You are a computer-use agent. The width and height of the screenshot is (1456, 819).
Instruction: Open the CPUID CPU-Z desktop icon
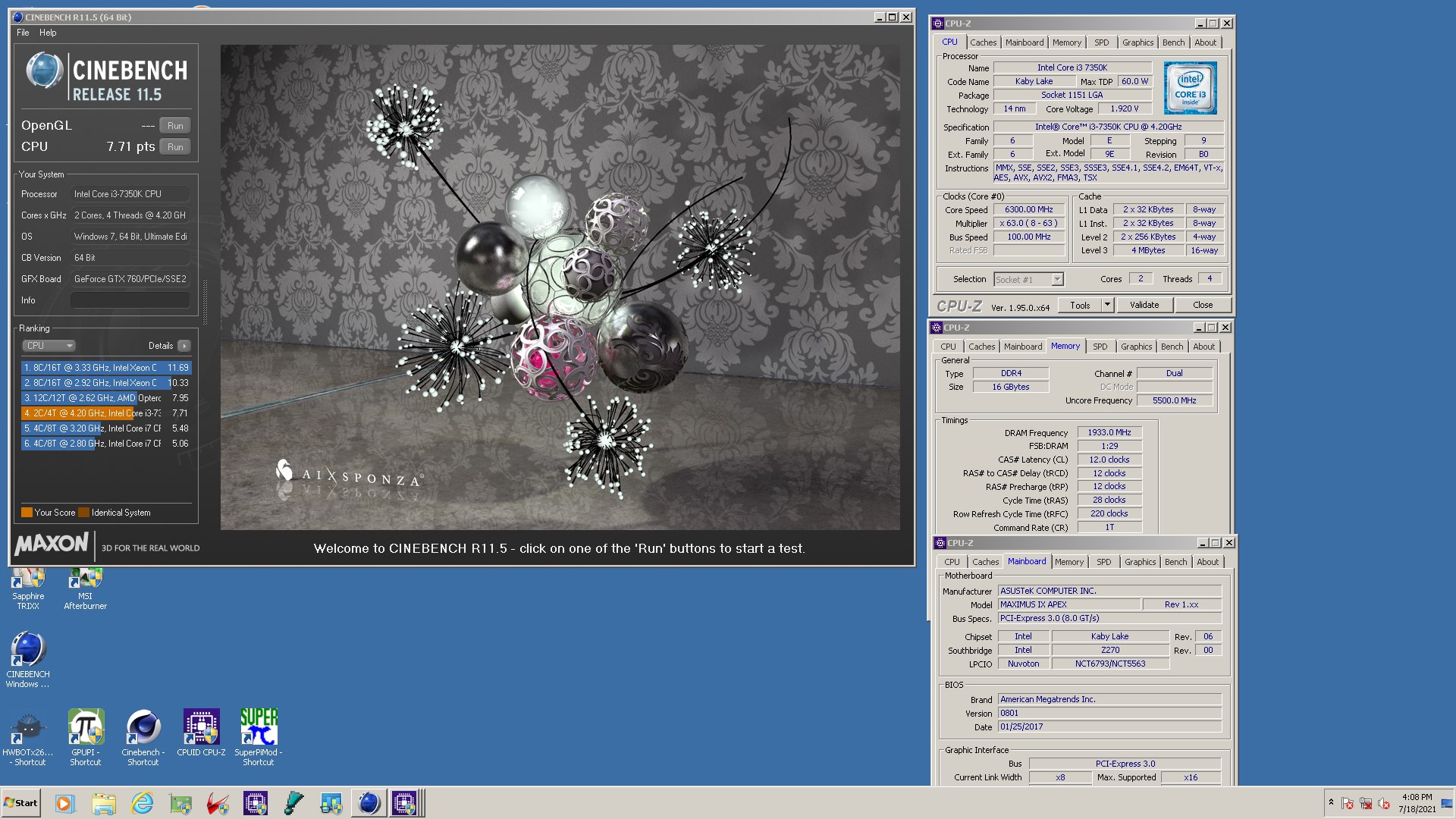[201, 733]
